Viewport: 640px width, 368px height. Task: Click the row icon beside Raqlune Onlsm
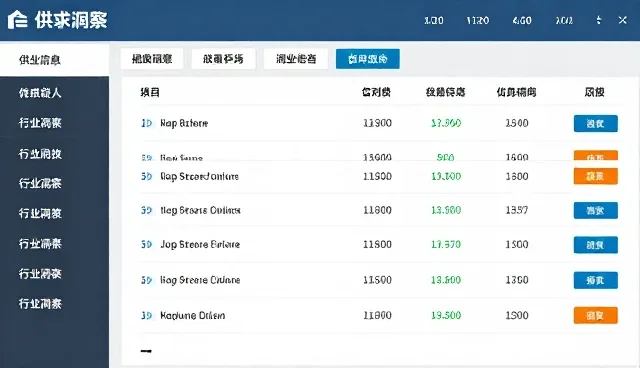point(147,316)
